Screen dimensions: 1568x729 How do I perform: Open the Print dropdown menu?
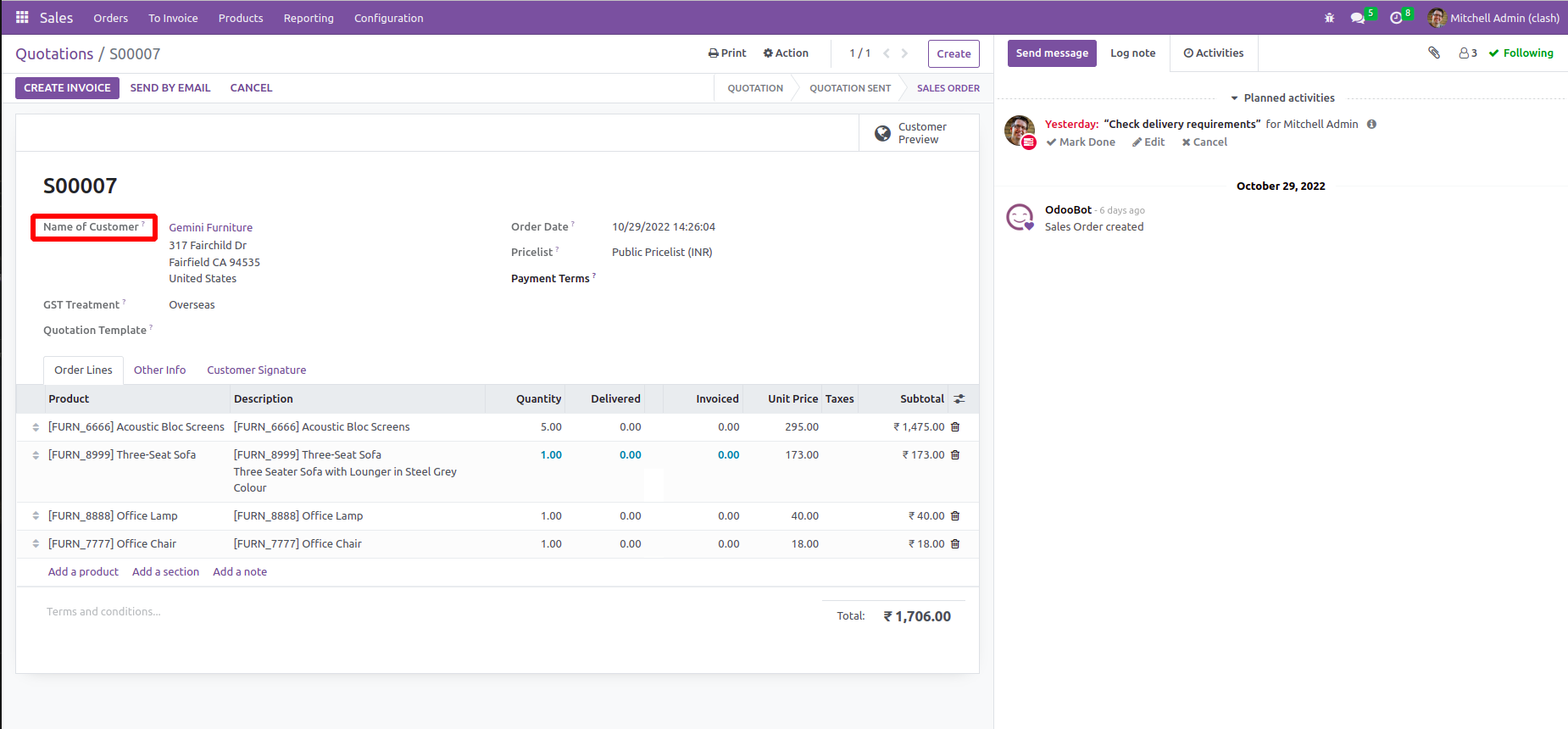point(727,53)
